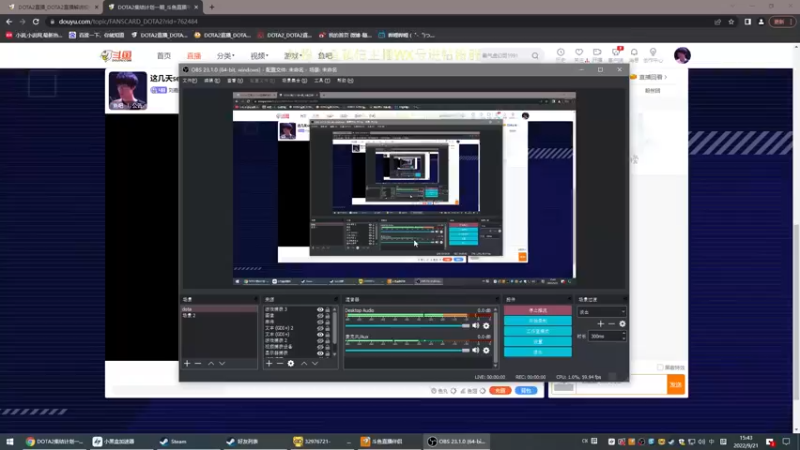The height and width of the screenshot is (450, 800).
Task: Expand Douyu 游戏 navigation dropdown
Action: click(293, 56)
